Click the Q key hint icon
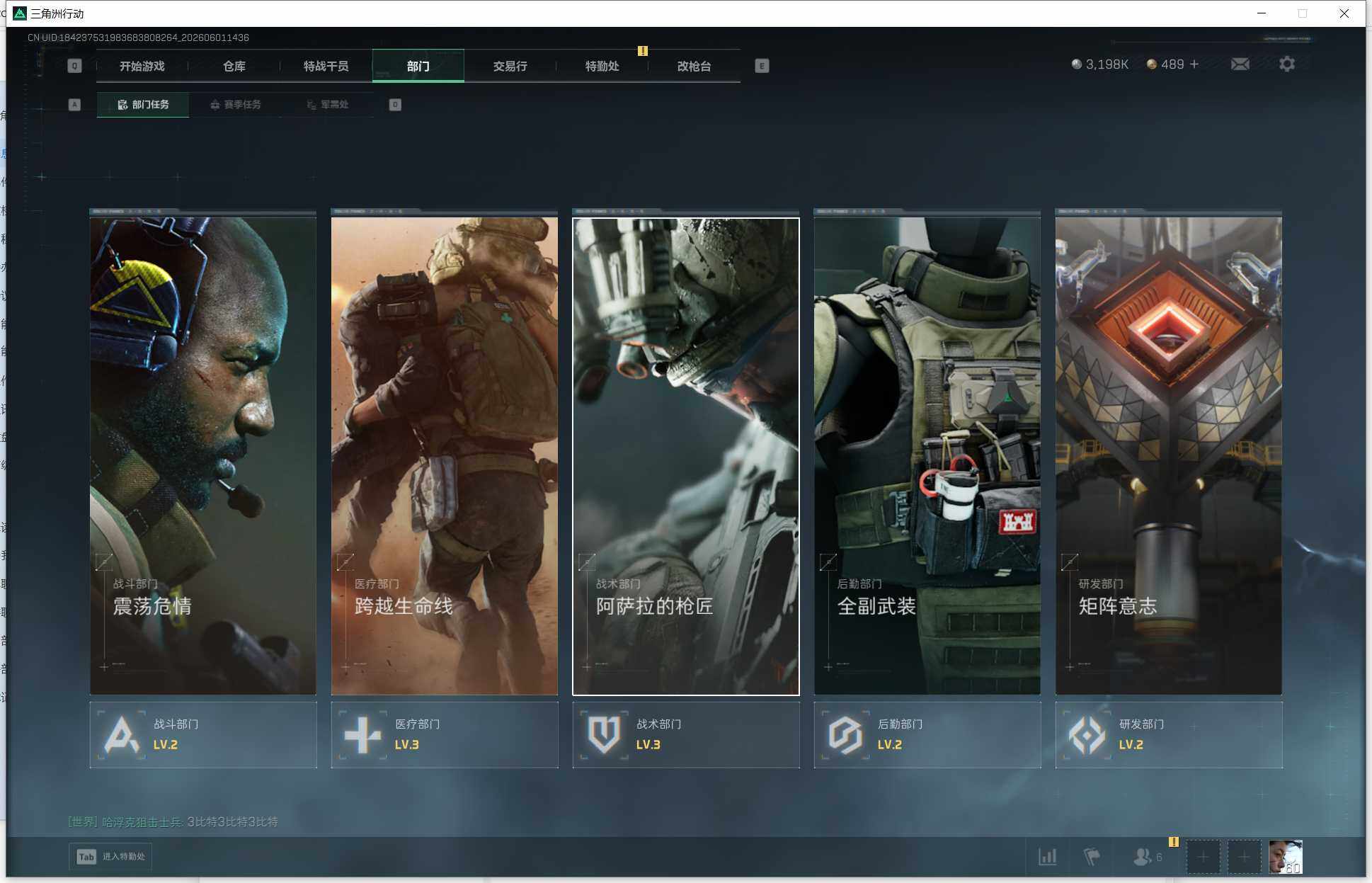This screenshot has width=1372, height=883. [74, 66]
